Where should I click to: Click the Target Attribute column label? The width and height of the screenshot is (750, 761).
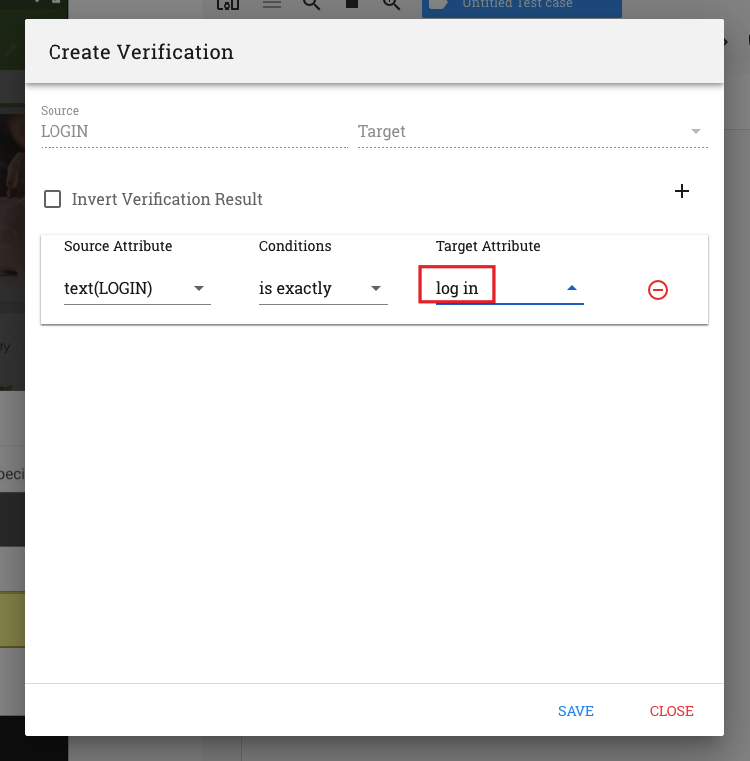pos(488,246)
